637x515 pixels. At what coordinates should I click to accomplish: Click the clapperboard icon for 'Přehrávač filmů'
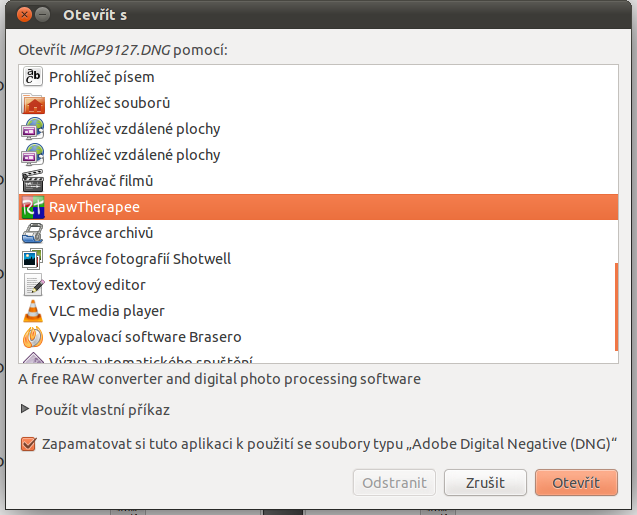[33, 181]
